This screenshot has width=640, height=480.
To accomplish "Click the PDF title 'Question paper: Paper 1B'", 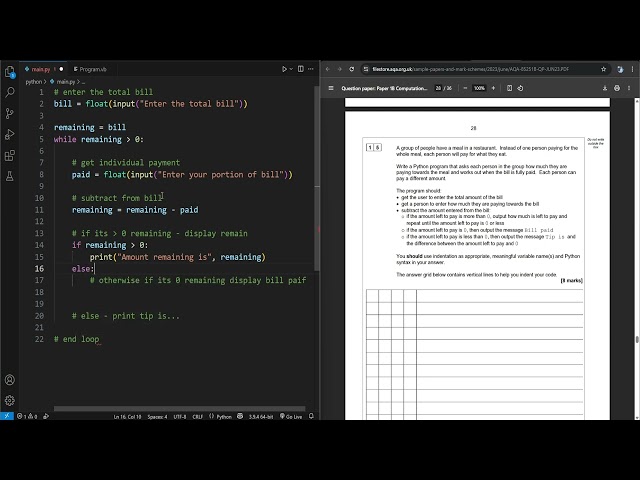I will (x=384, y=88).
